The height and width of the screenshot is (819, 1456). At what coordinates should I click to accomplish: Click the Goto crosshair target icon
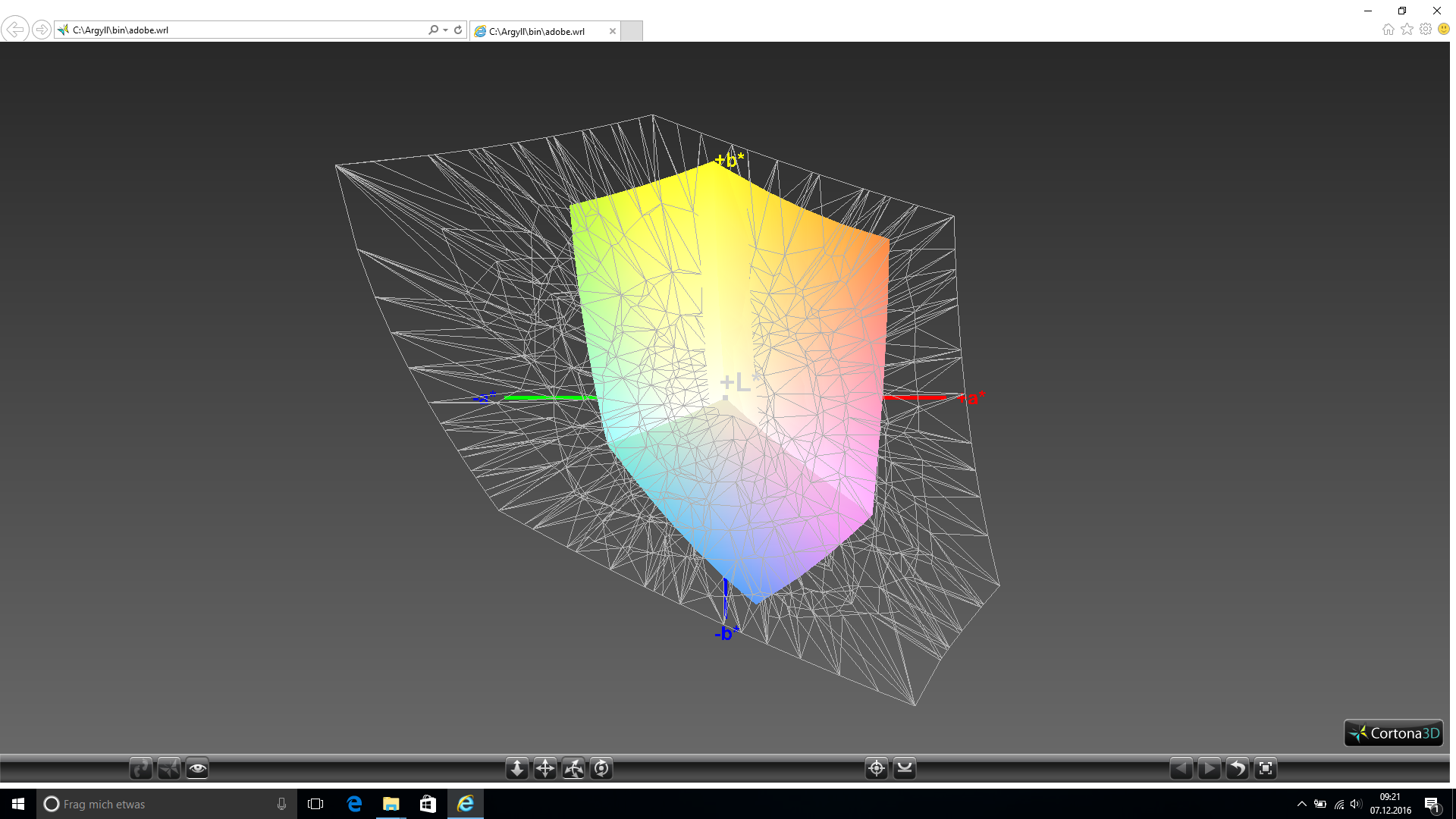pos(877,769)
